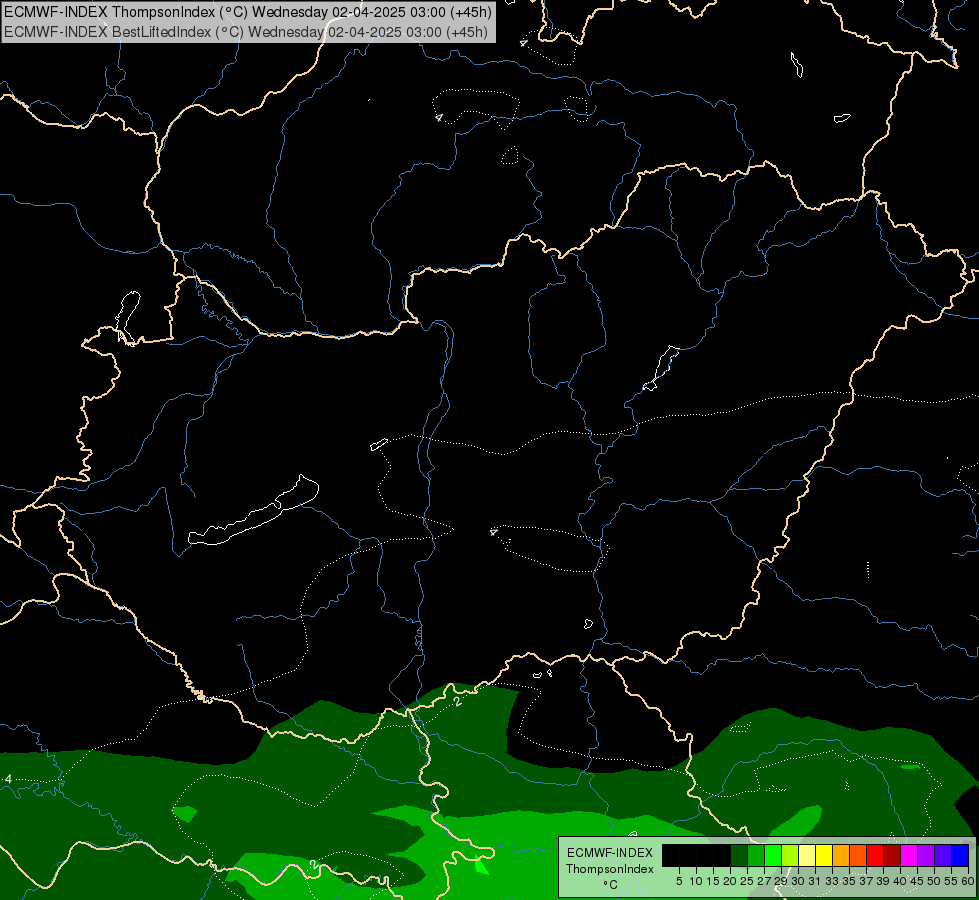The width and height of the screenshot is (979, 900).
Task: Click the bright red legend swatch
Action: pos(875,855)
